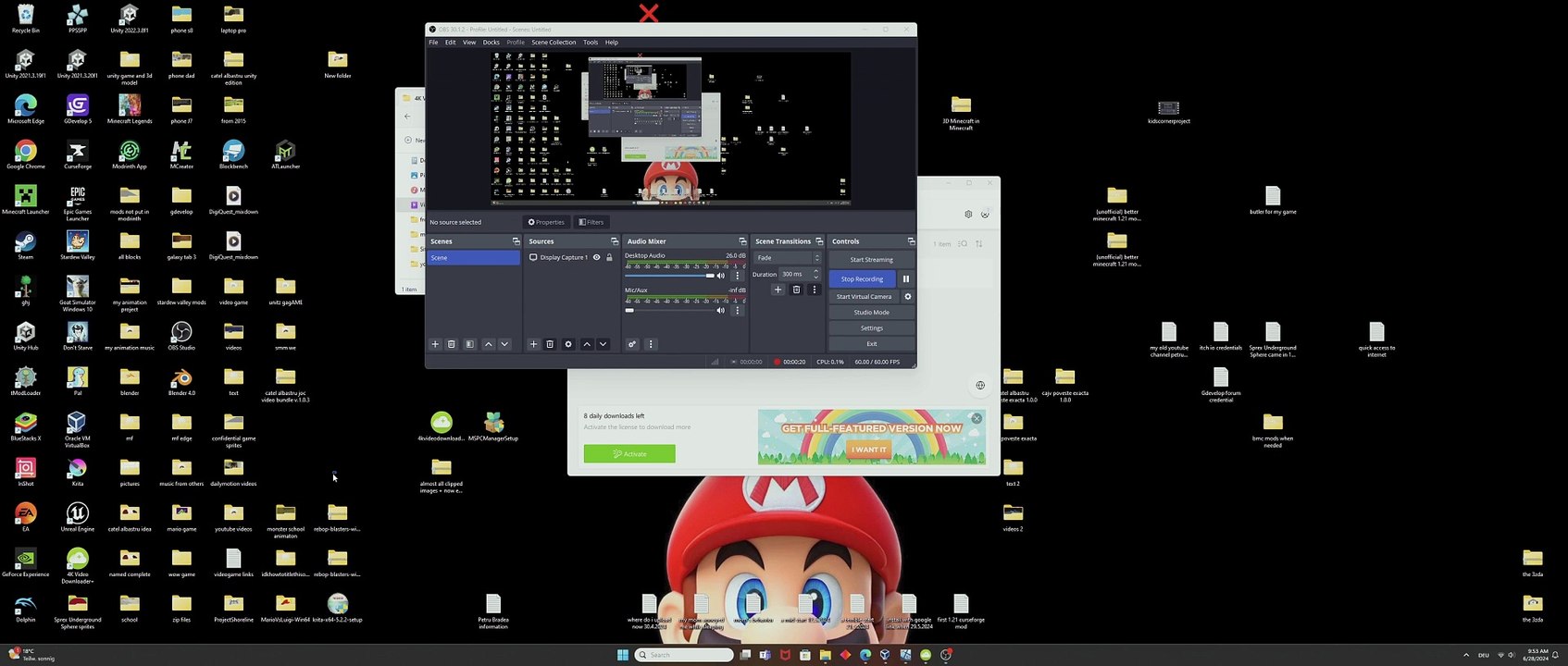Add a new source in Sources panel
1568x666 pixels.
tap(533, 344)
